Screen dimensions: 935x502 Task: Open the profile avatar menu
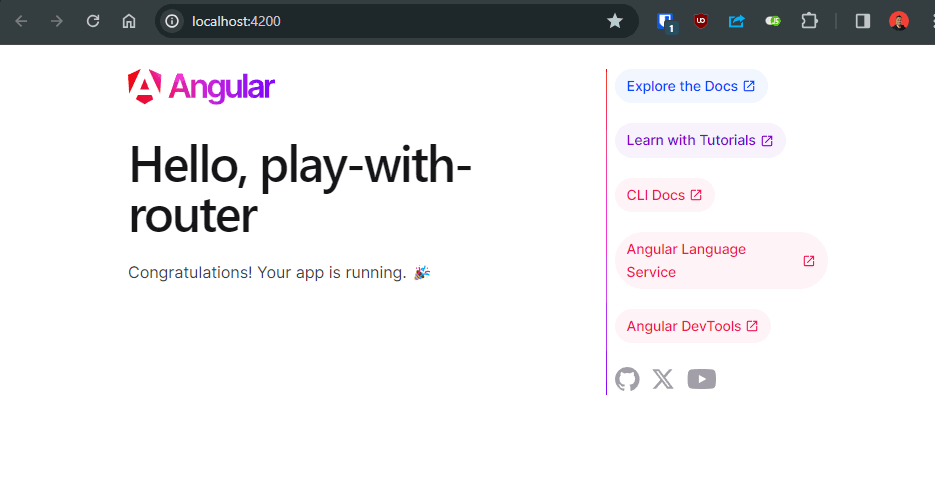click(899, 21)
